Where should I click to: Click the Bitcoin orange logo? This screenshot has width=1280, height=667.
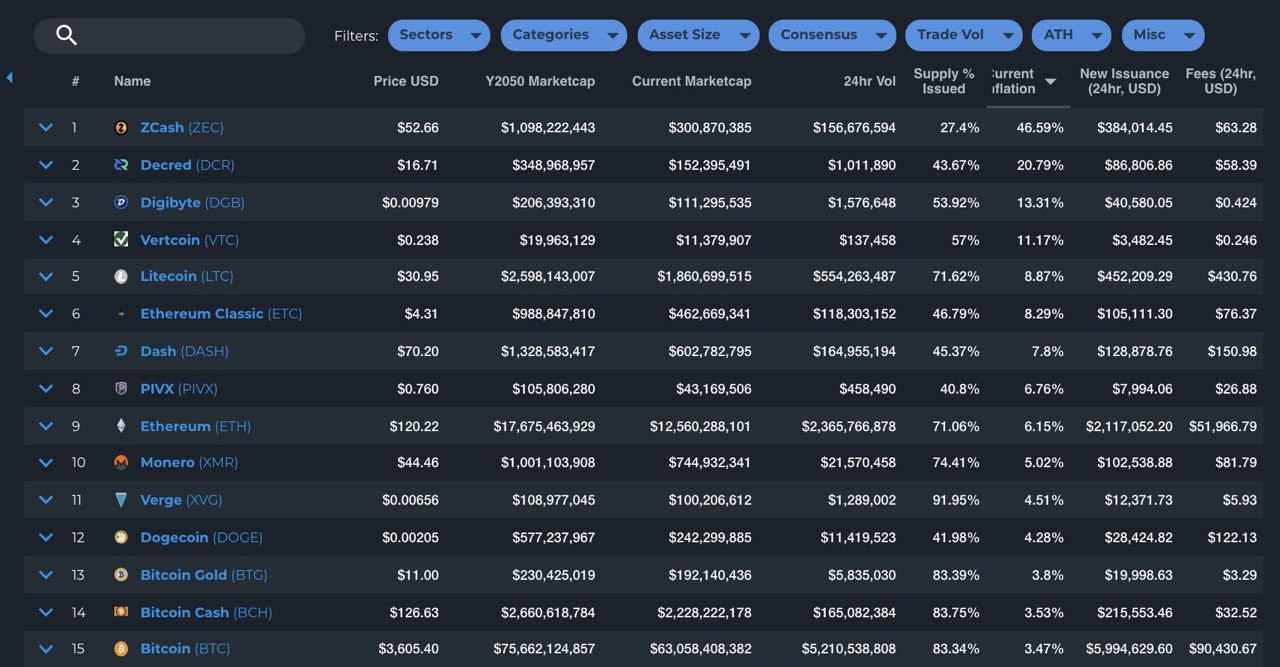(121, 649)
